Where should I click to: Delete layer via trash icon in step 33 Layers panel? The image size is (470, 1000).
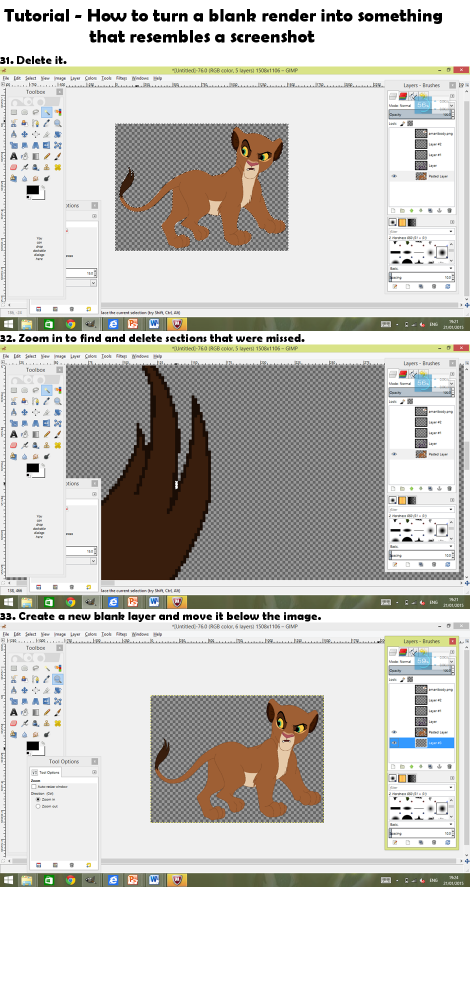[450, 766]
